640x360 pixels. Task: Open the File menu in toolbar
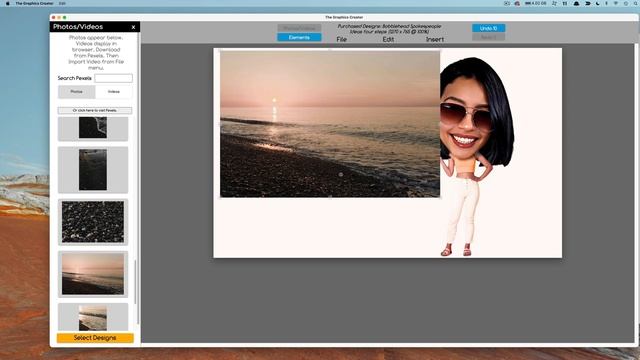[342, 40]
